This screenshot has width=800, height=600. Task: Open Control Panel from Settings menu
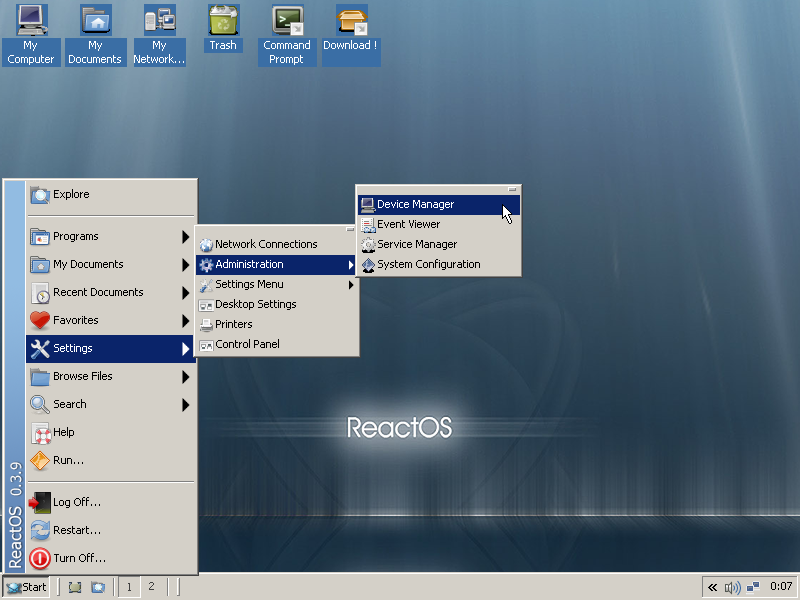point(247,345)
